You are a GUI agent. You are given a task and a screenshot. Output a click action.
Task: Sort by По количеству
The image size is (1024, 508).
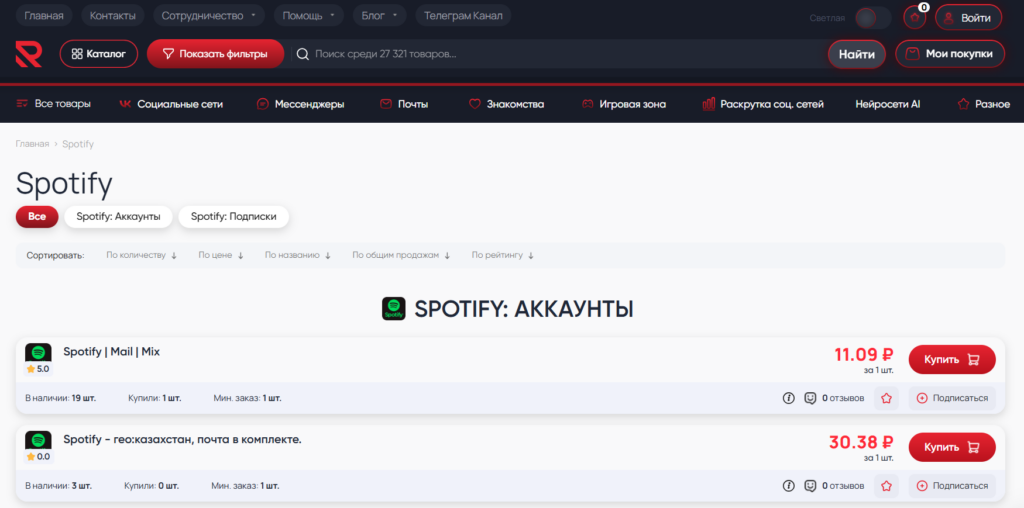142,255
